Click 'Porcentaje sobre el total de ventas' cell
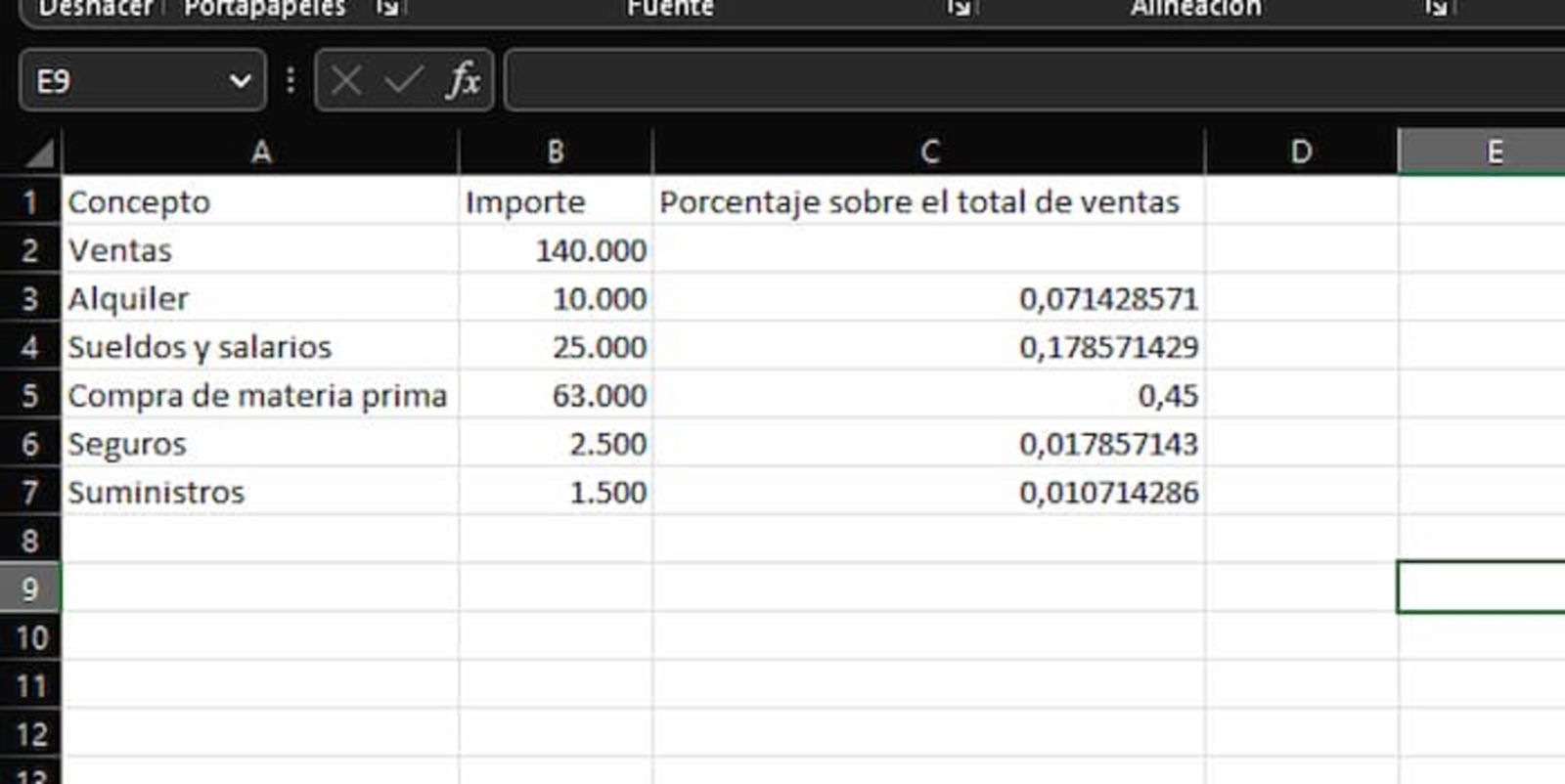Image resolution: width=1565 pixels, height=784 pixels. 929,201
